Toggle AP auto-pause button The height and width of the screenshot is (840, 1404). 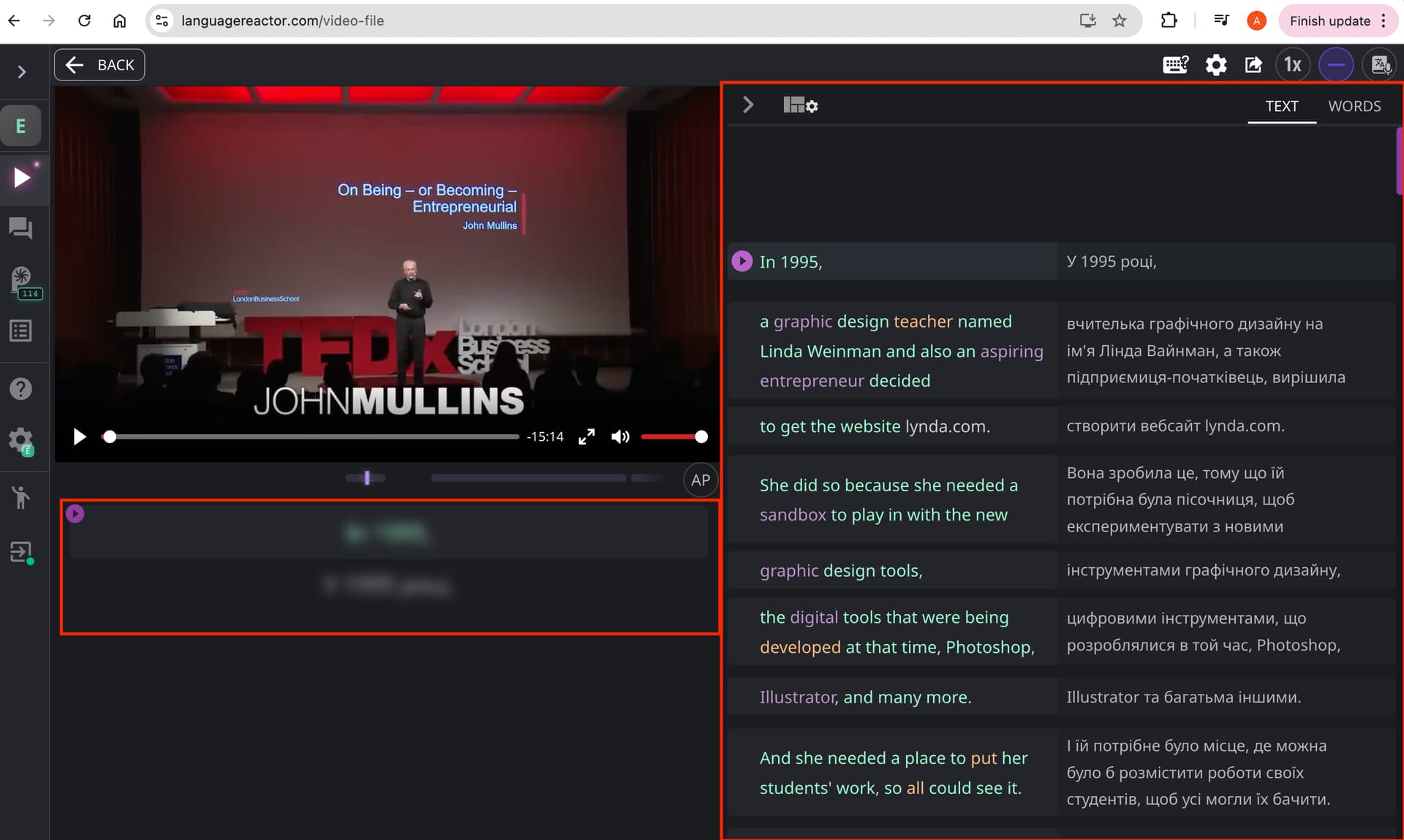coord(700,480)
